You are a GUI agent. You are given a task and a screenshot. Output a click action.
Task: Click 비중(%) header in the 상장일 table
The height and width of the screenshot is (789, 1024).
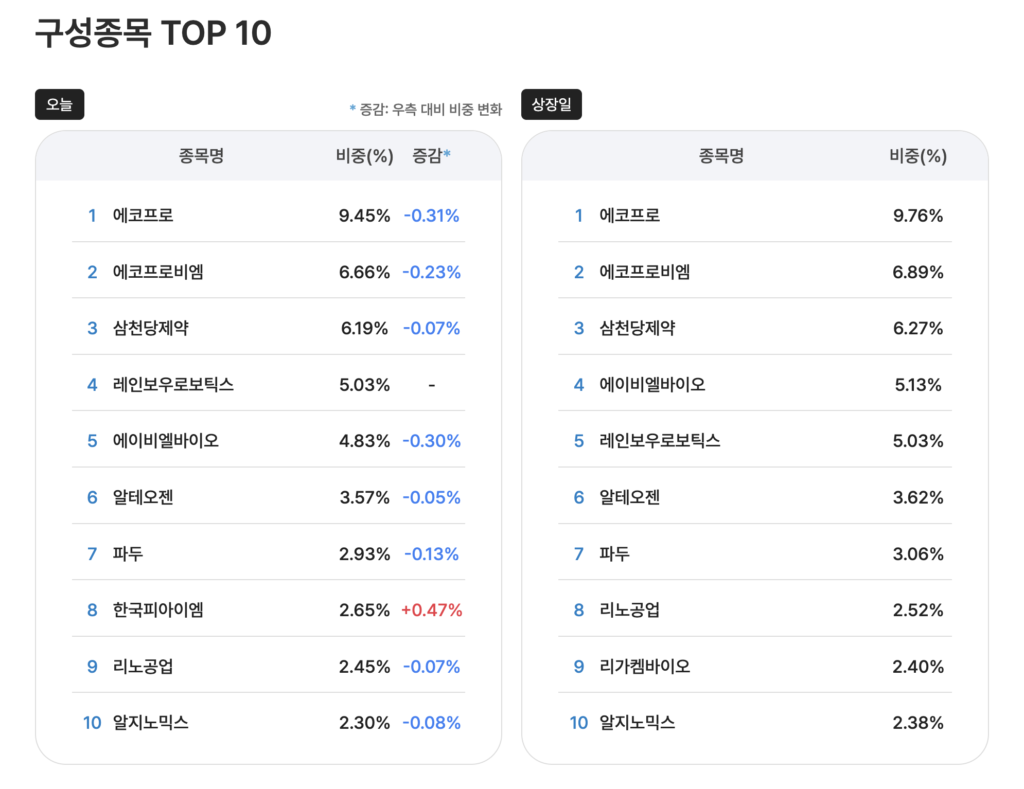pos(917,155)
